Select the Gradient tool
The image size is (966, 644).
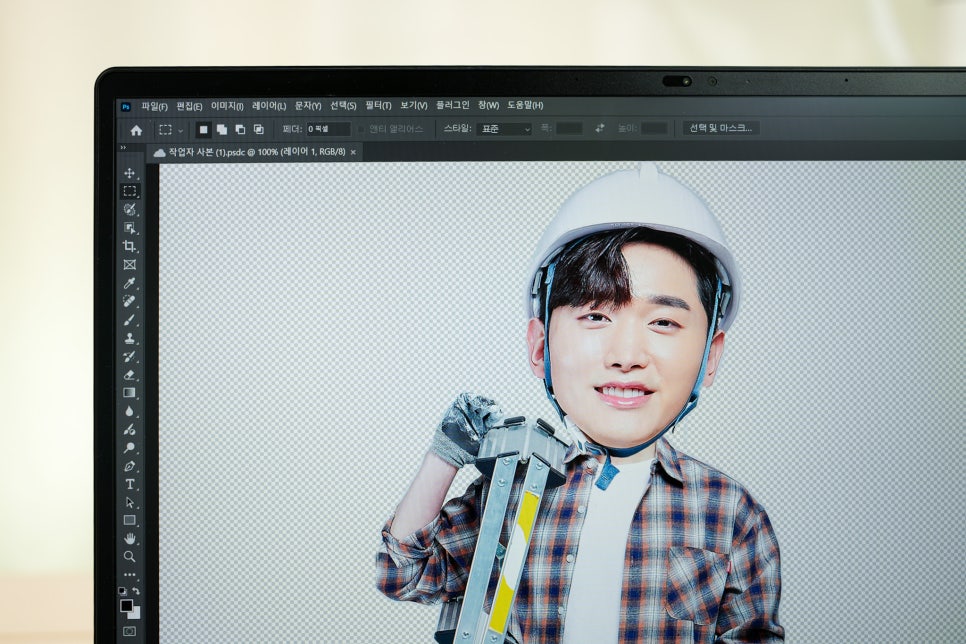tap(129, 393)
